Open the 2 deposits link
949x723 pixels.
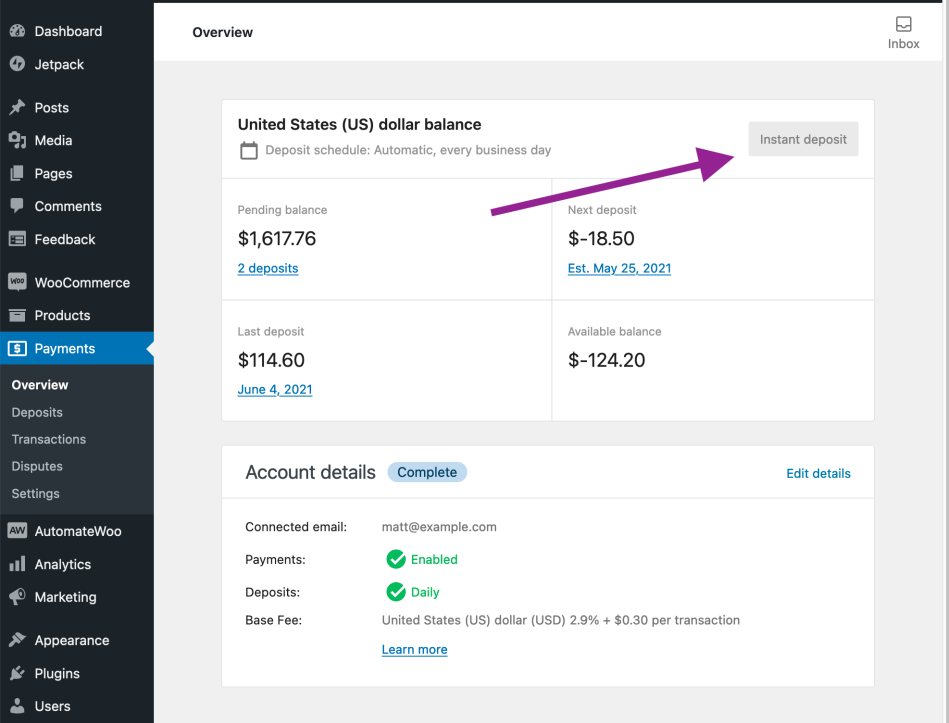click(x=268, y=268)
